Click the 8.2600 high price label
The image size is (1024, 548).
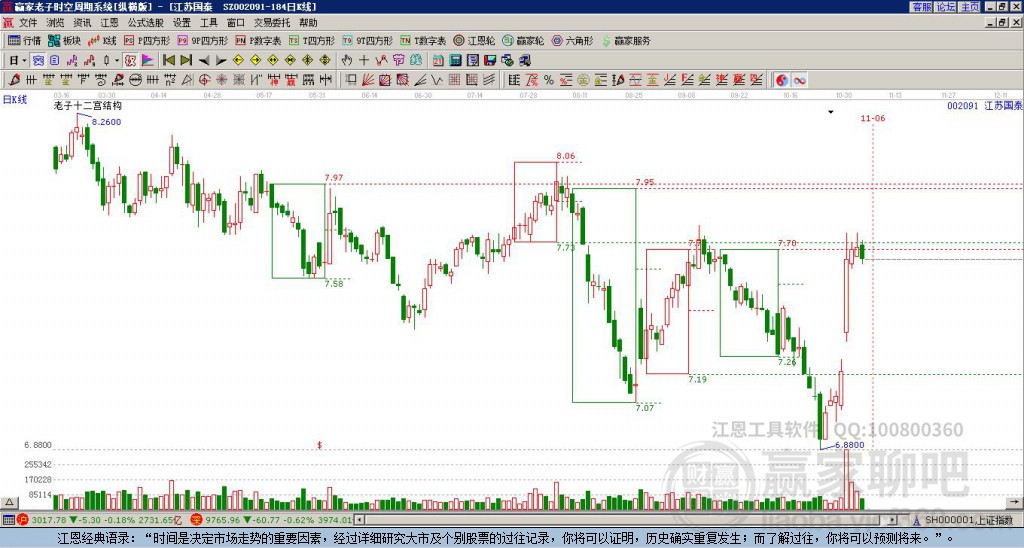[x=106, y=122]
